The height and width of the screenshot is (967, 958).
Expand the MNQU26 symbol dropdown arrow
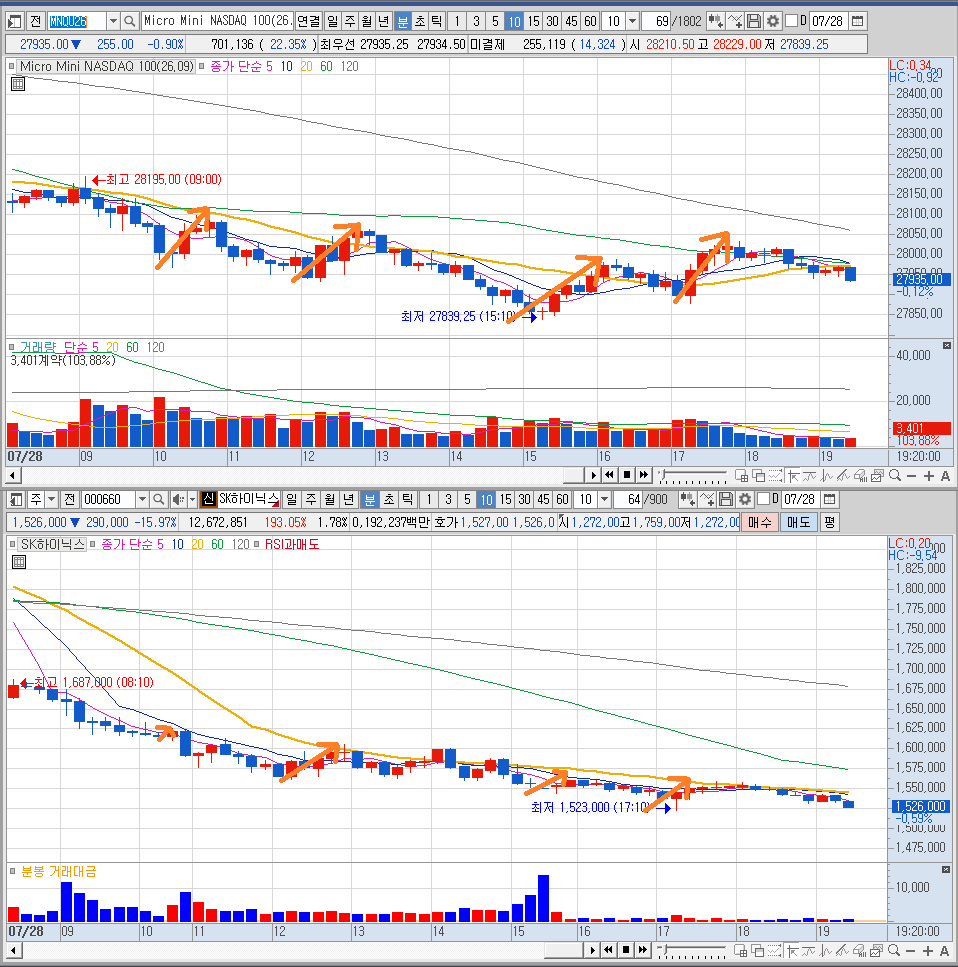coord(113,22)
